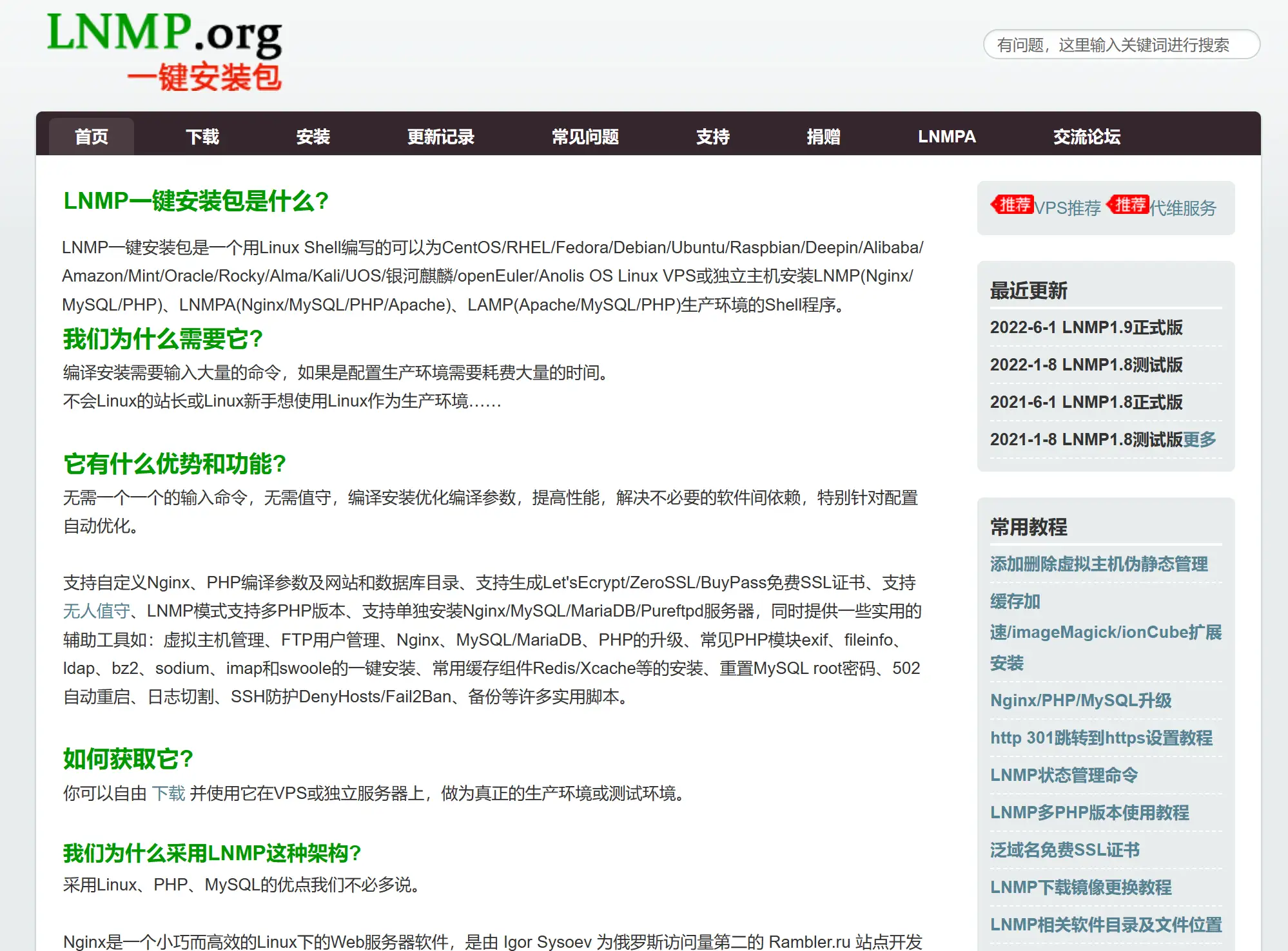Click the red 推荐 badge before 代维服务
This screenshot has width=1288, height=951.
click(x=1128, y=205)
